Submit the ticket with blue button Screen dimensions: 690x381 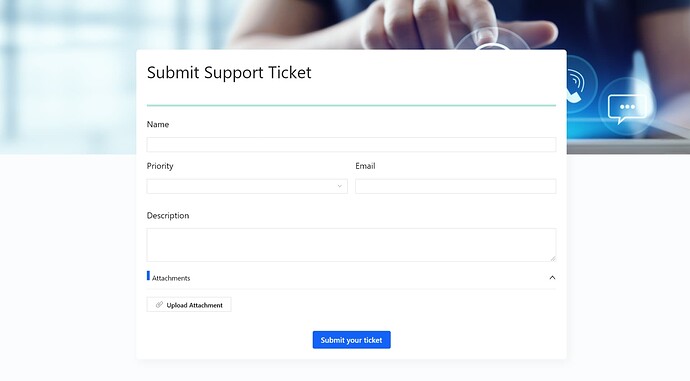point(352,340)
